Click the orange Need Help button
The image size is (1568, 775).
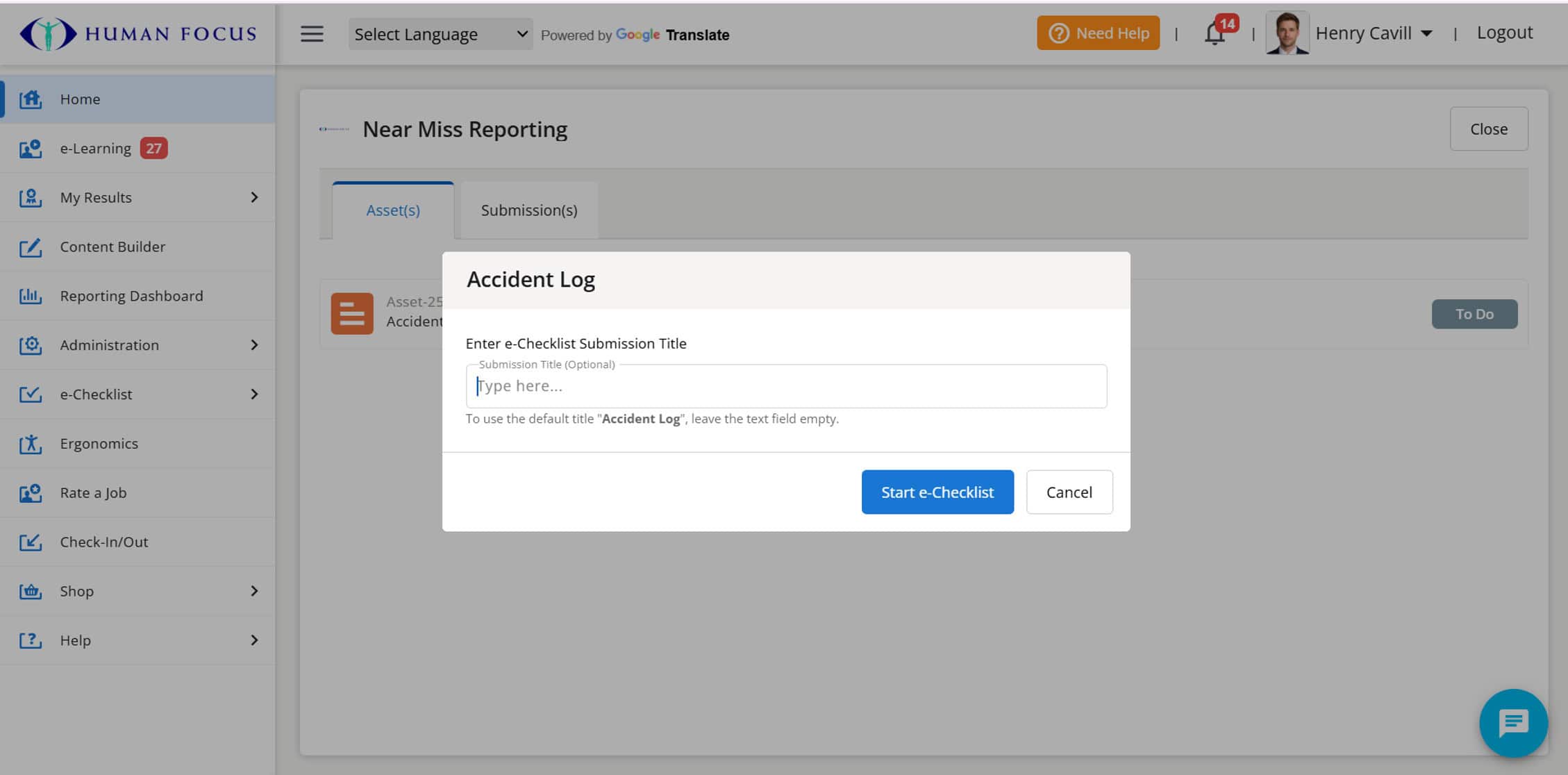1098,33
